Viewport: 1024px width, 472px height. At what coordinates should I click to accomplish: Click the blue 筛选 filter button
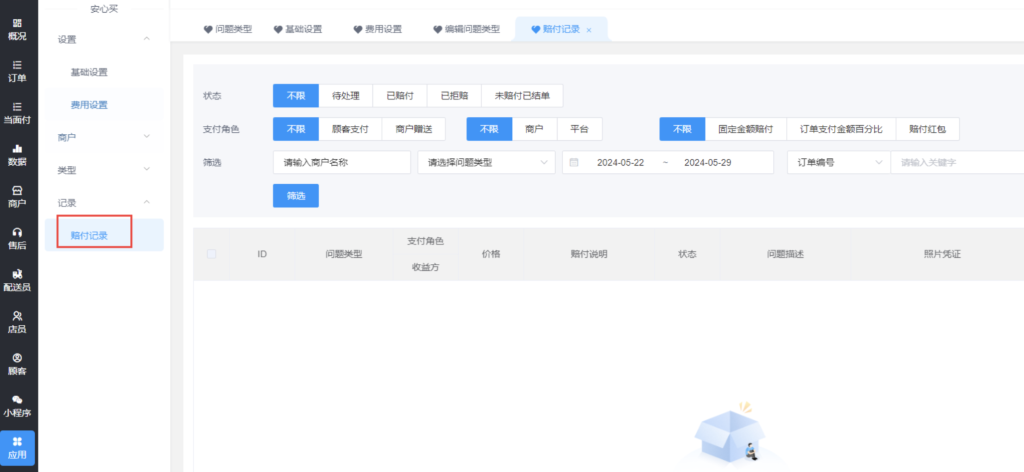click(x=295, y=195)
